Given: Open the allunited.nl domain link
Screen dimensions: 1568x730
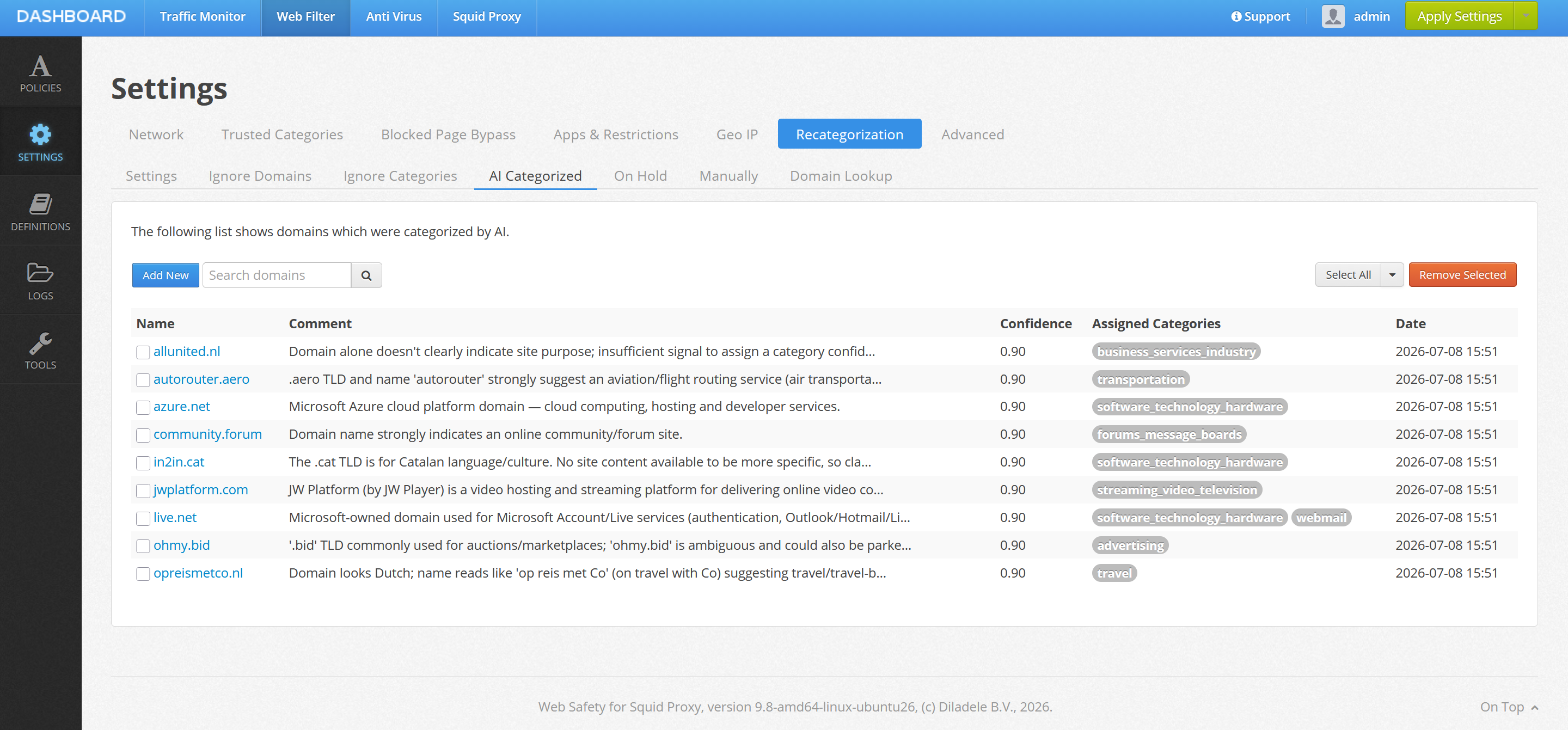Looking at the screenshot, I should click(187, 351).
